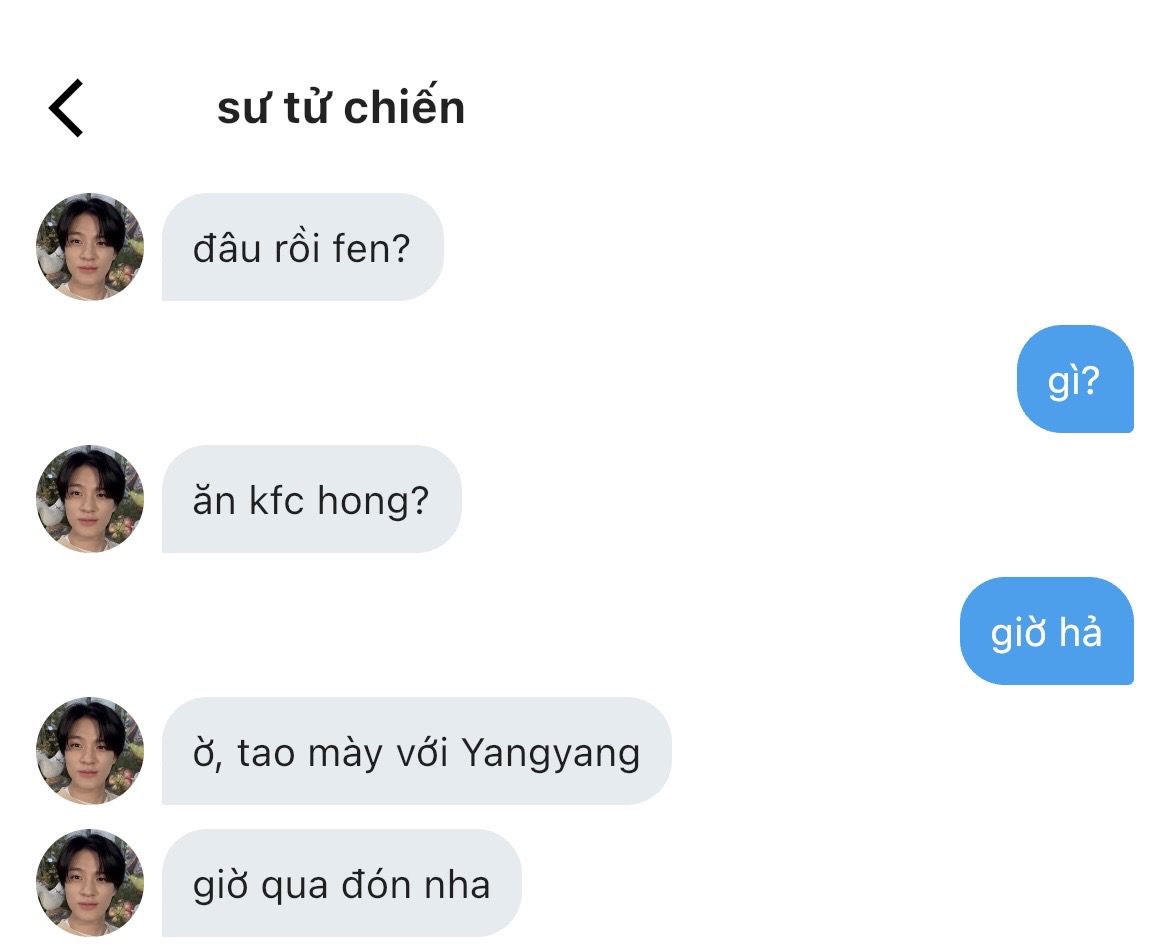This screenshot has width=1169, height=950.
Task: Tap the avatar beside 'giờ qua đón nha'
Action: pyautogui.click(x=90, y=883)
